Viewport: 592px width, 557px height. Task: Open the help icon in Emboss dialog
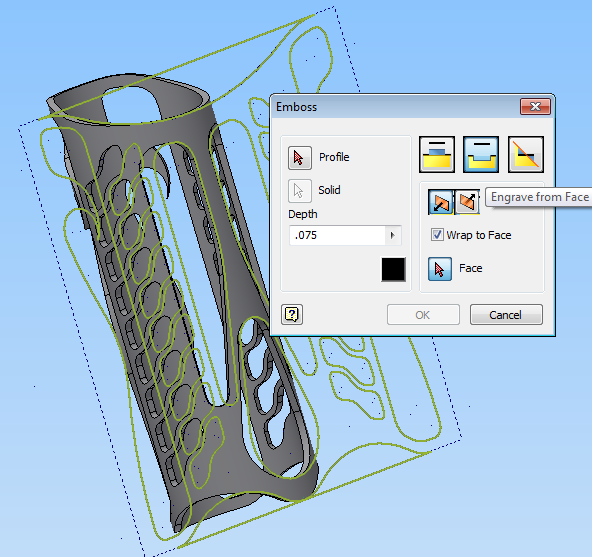292,315
